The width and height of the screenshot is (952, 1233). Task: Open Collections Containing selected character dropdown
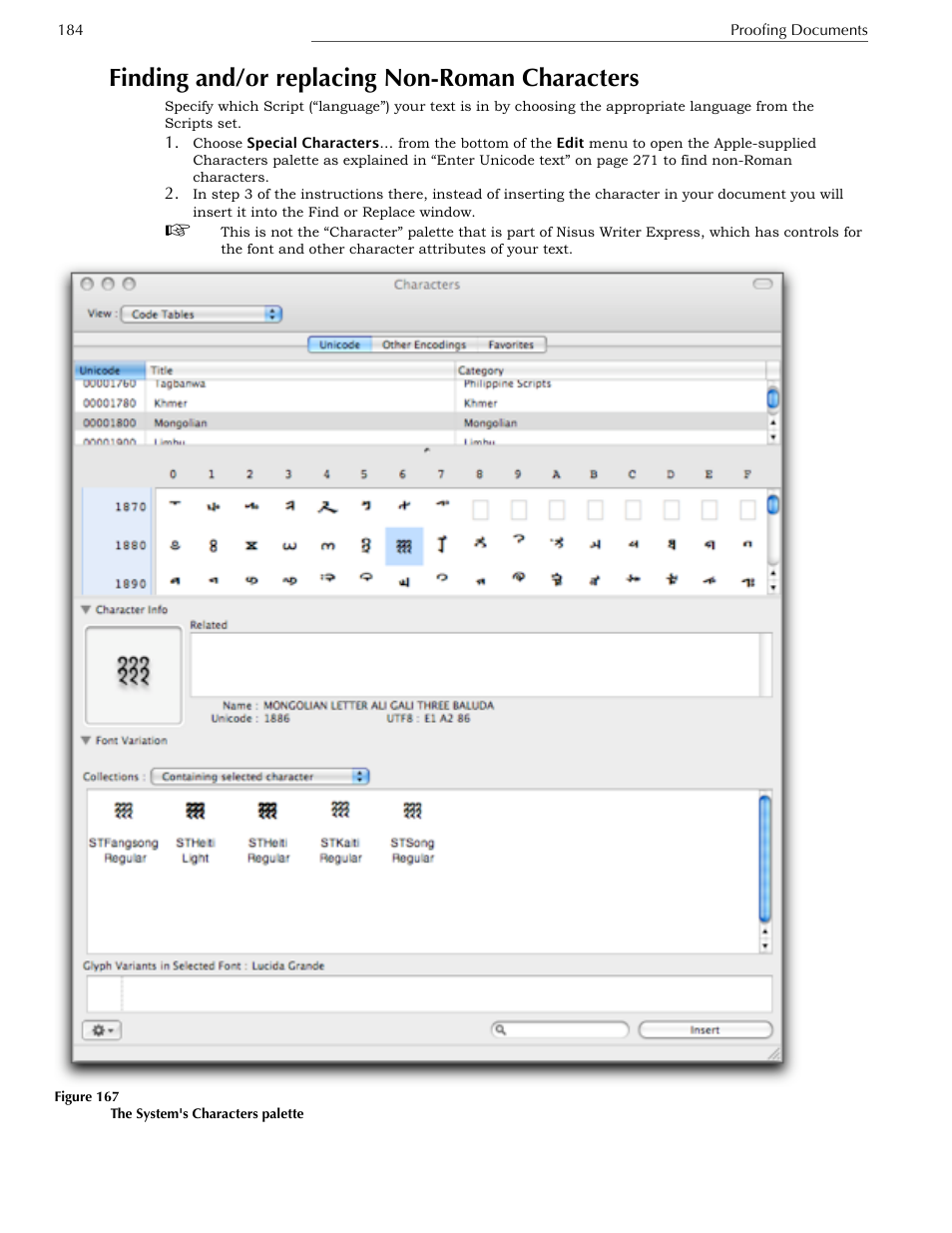pos(260,776)
